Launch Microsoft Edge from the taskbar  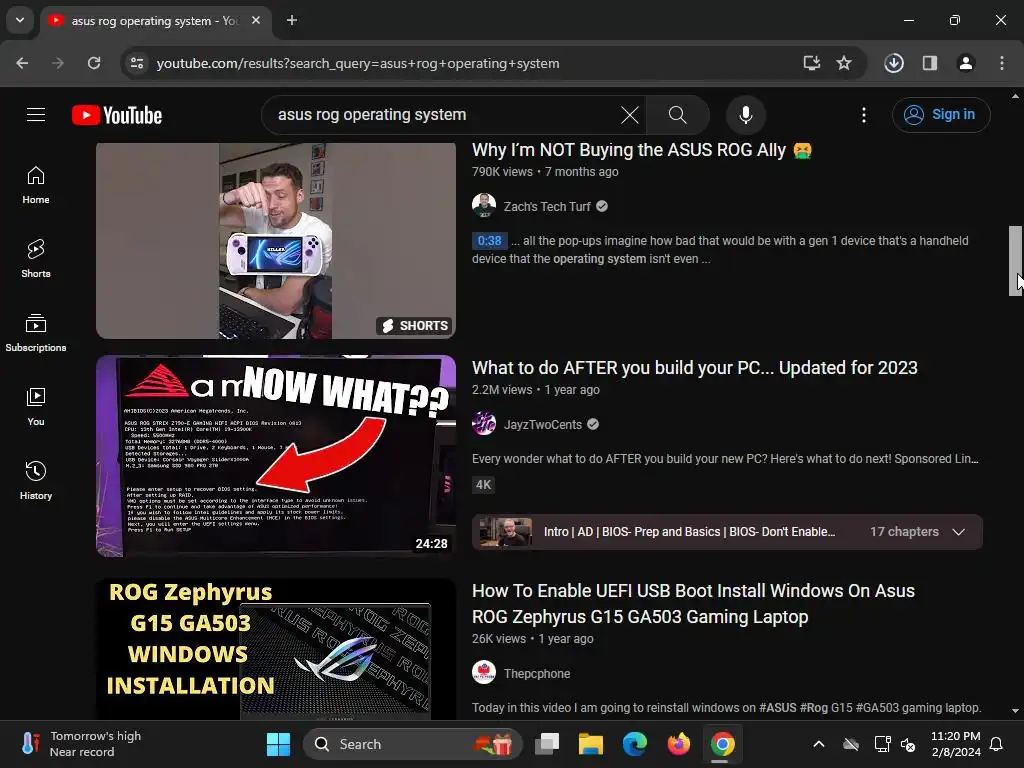[x=635, y=744]
